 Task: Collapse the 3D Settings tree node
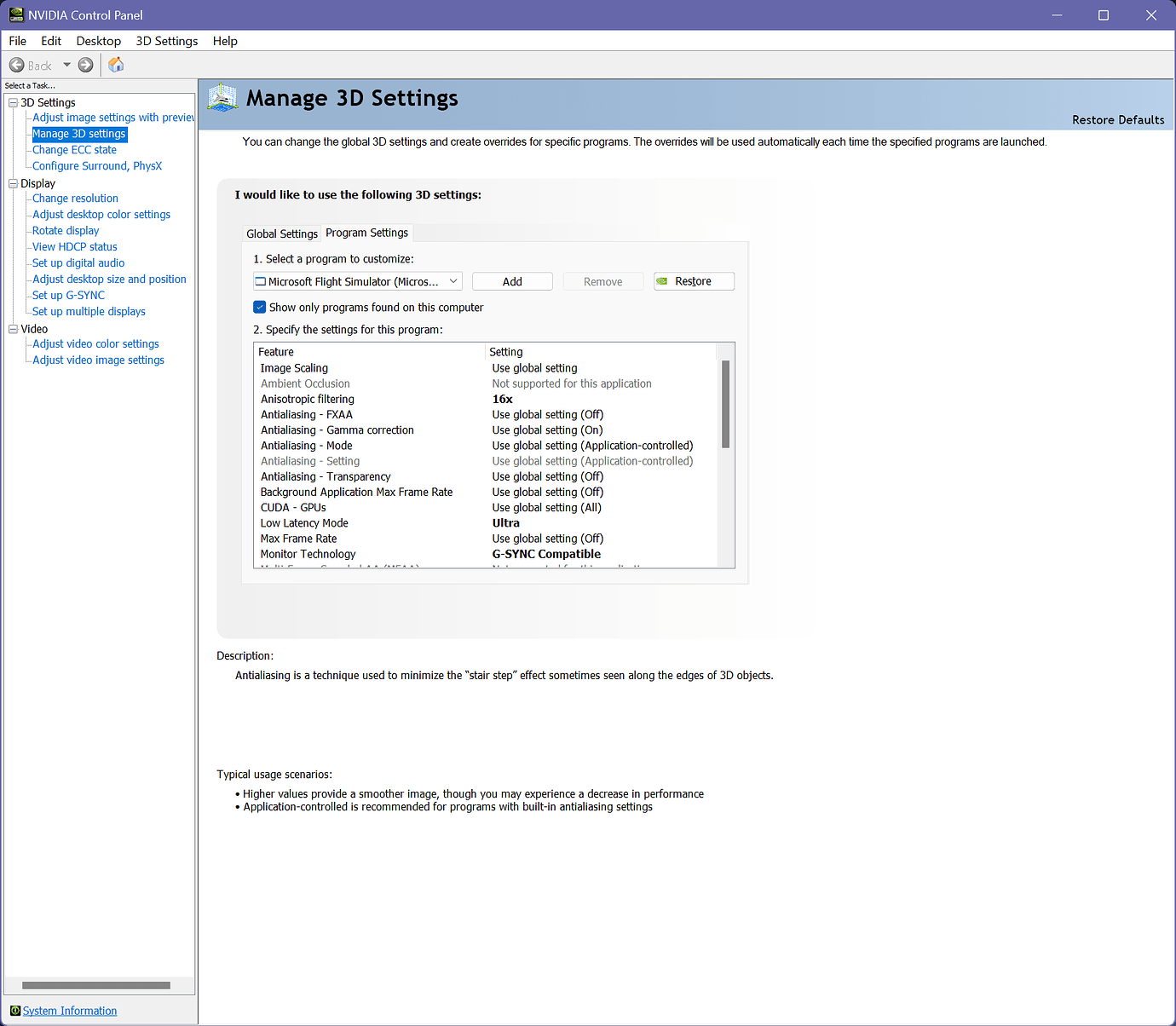(x=13, y=102)
